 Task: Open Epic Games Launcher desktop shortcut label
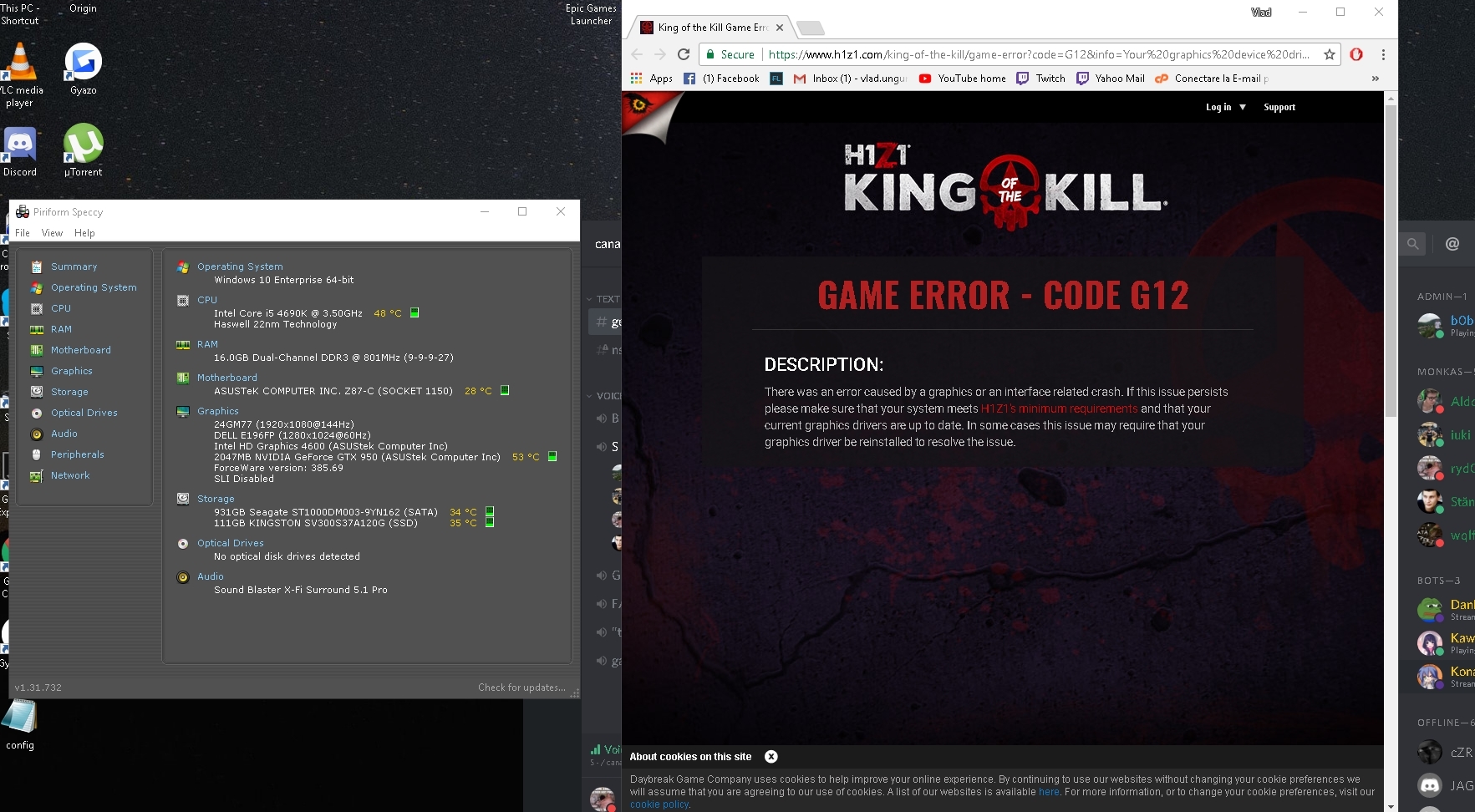(x=591, y=14)
